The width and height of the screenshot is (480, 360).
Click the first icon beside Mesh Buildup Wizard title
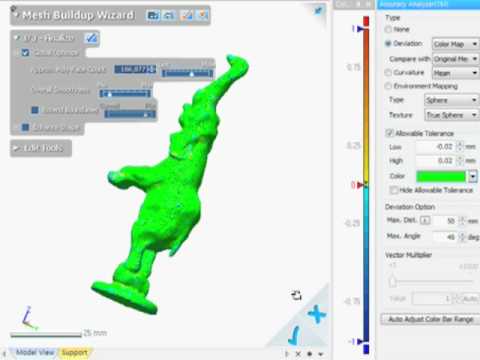click(x=153, y=15)
